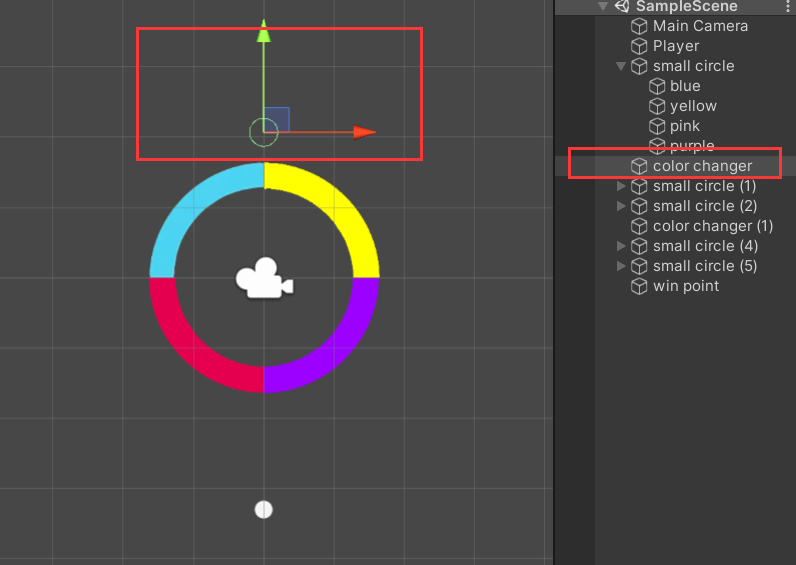Select the blue child object
Image resolution: width=796 pixels, height=565 pixels.
coord(685,86)
